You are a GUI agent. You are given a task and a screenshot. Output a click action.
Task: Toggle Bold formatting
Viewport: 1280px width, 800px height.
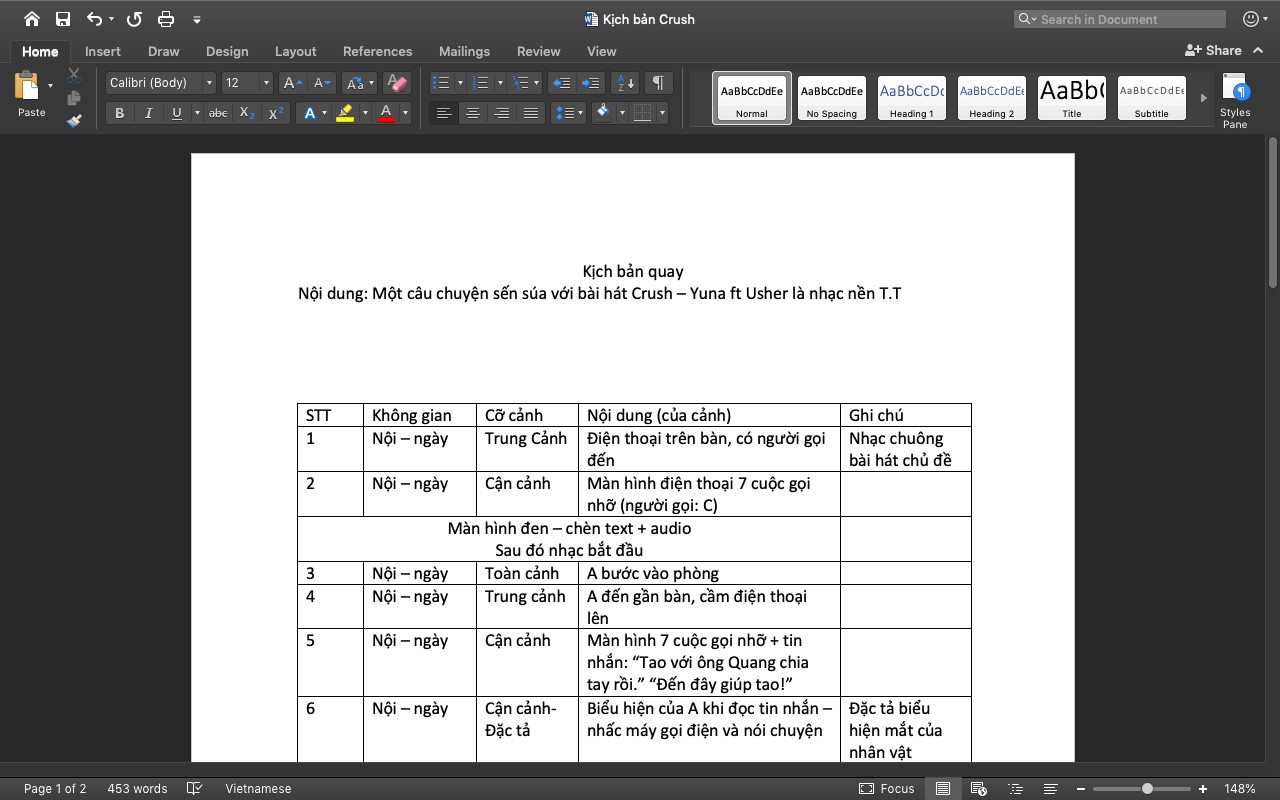click(119, 113)
